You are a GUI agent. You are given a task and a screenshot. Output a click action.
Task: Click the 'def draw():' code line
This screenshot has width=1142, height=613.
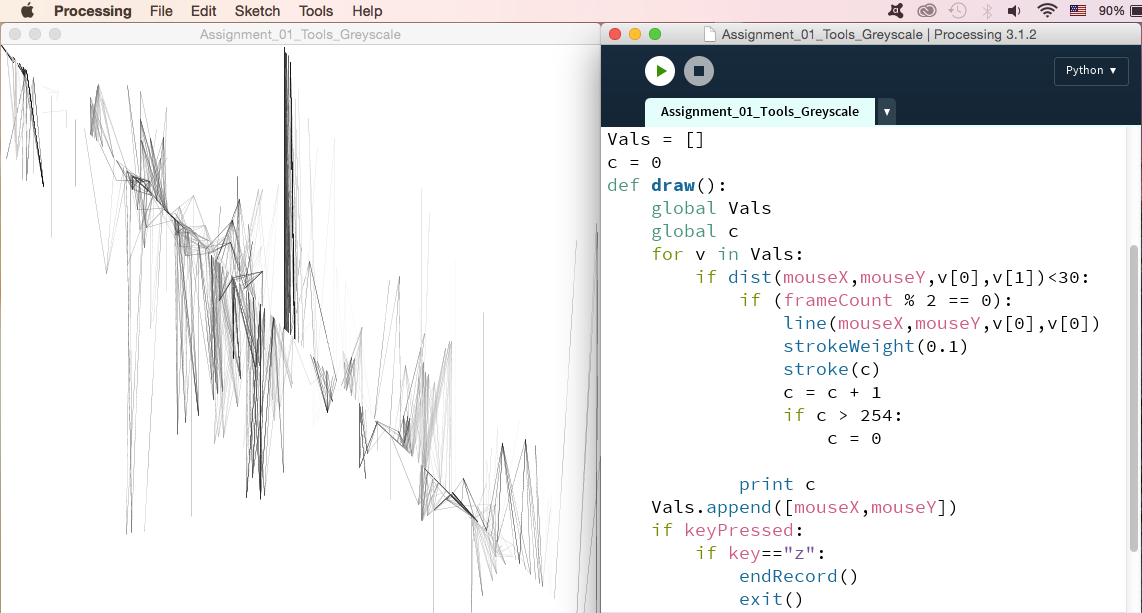(x=666, y=185)
